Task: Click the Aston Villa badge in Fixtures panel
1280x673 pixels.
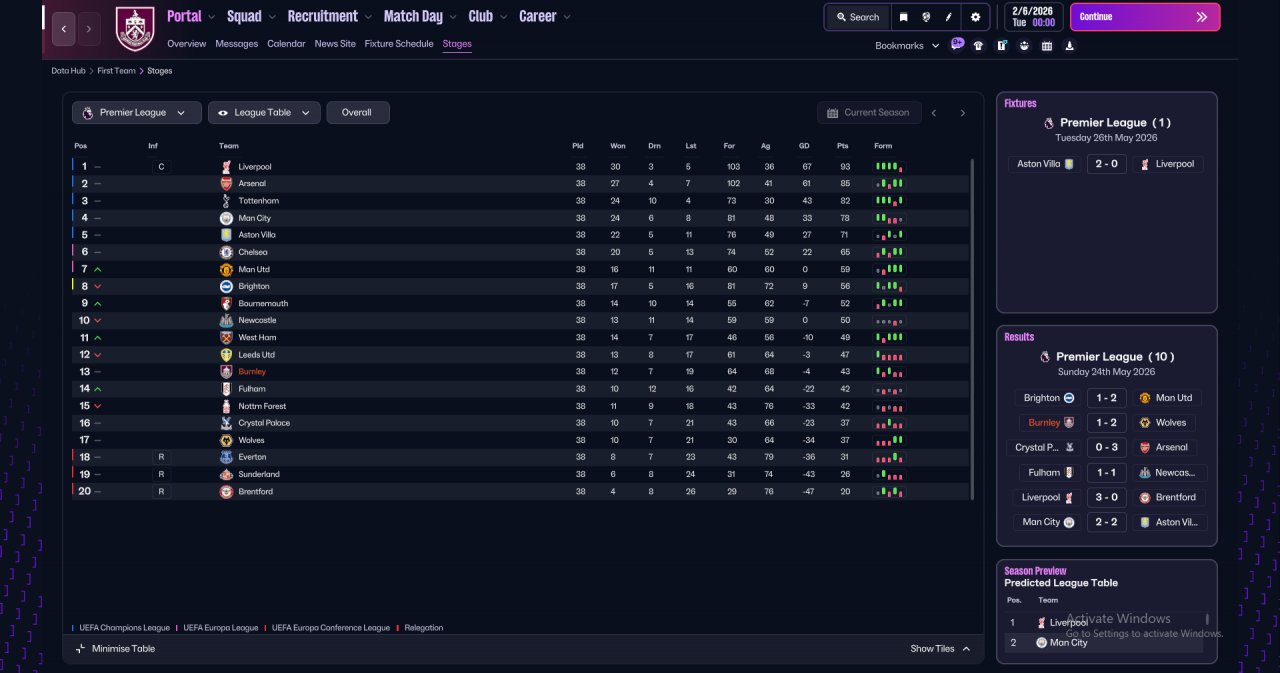Action: (1069, 164)
